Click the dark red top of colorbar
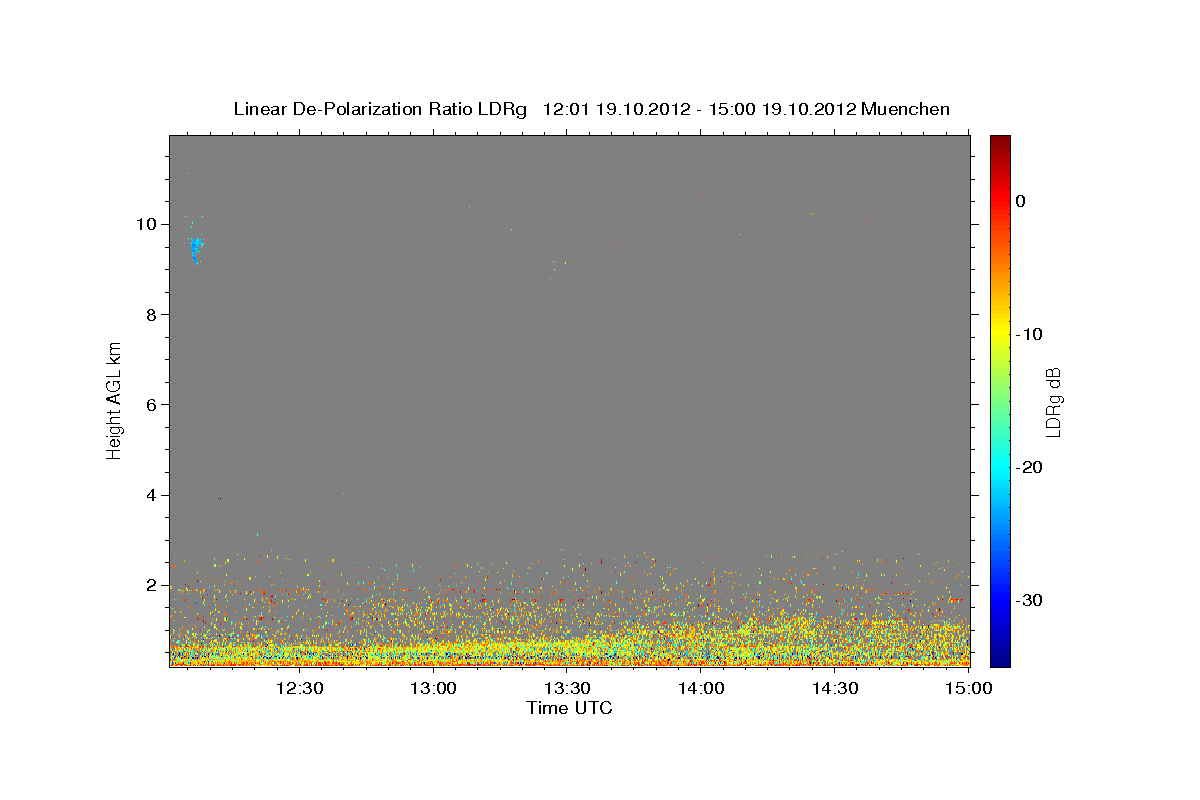Image resolution: width=1200 pixels, height=800 pixels. tap(1000, 143)
